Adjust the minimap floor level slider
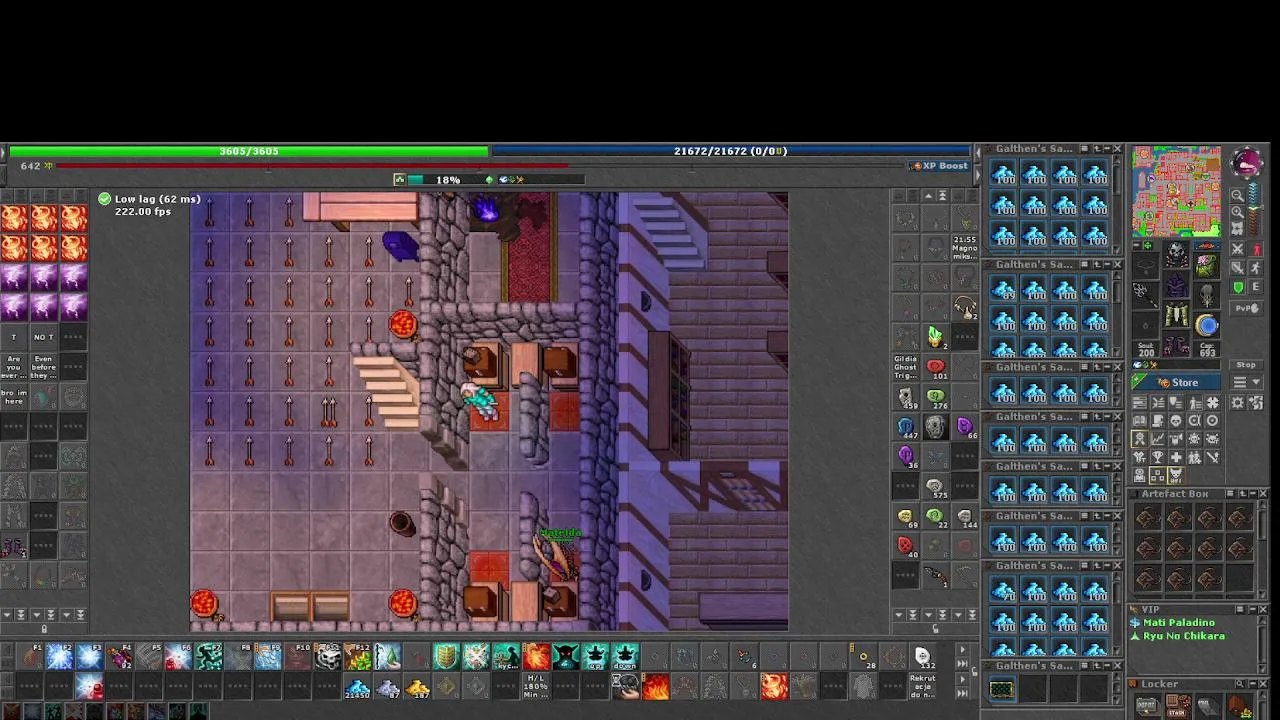1280x720 pixels. point(1255,208)
